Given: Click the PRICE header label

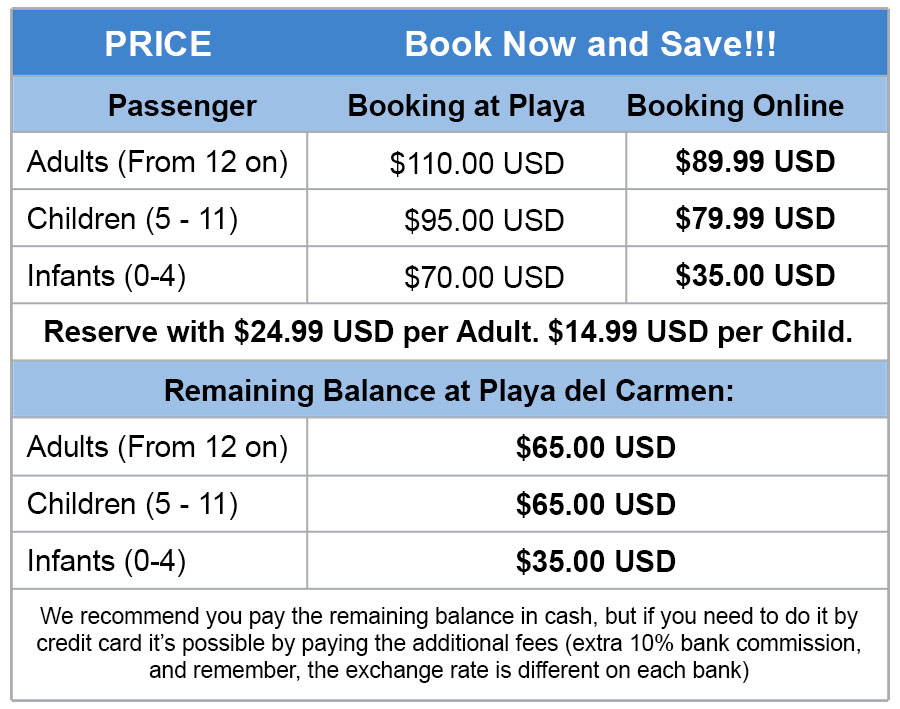Looking at the screenshot, I should click(158, 45).
